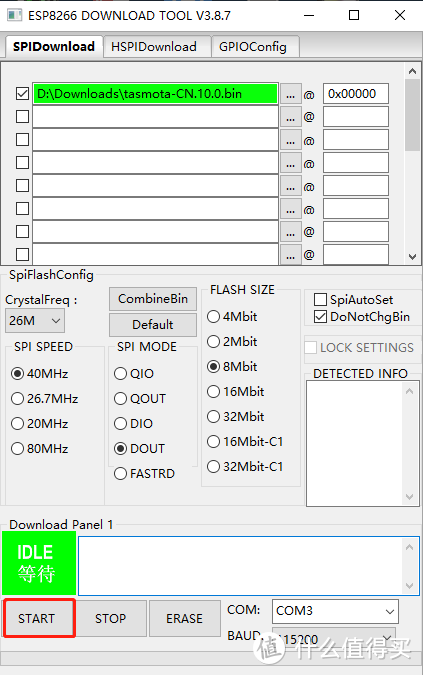The width and height of the screenshot is (423, 675).
Task: Open the BAUD rate dropdown
Action: pyautogui.click(x=334, y=638)
